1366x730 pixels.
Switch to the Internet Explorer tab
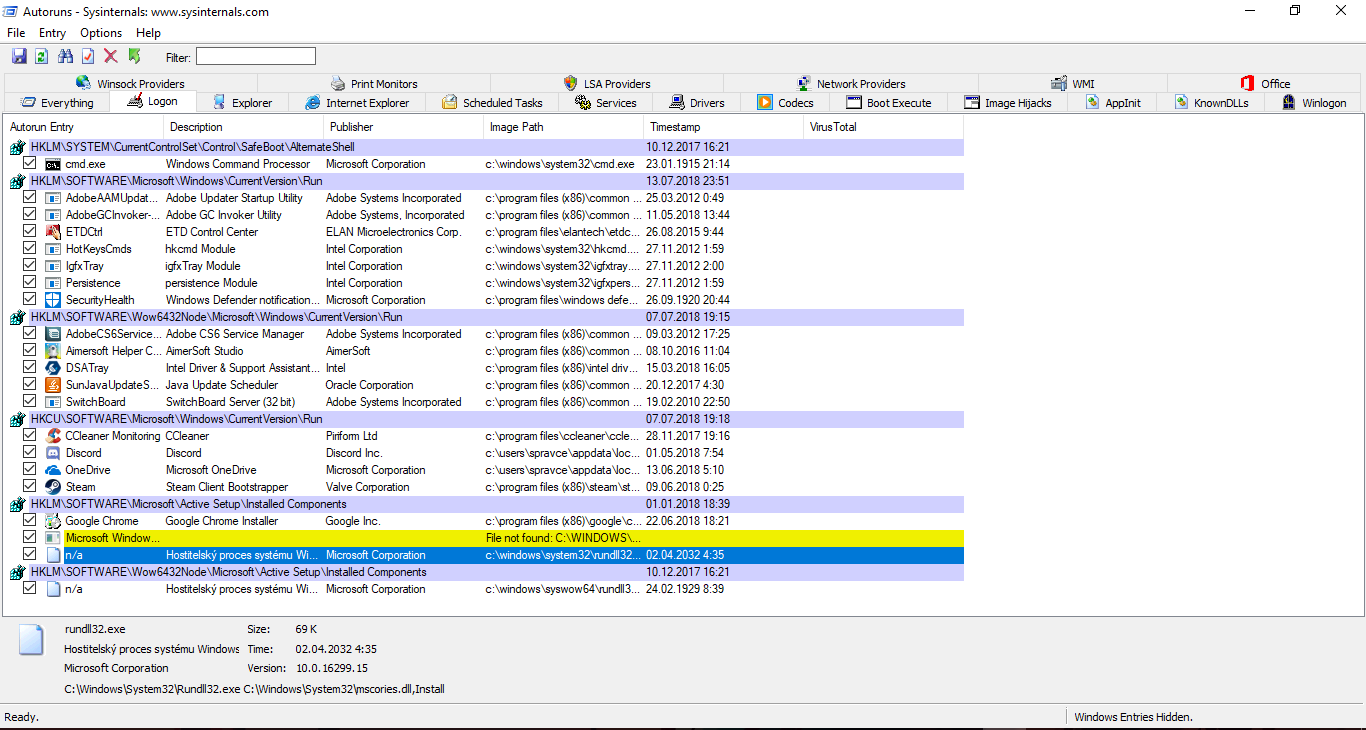pyautogui.click(x=357, y=103)
